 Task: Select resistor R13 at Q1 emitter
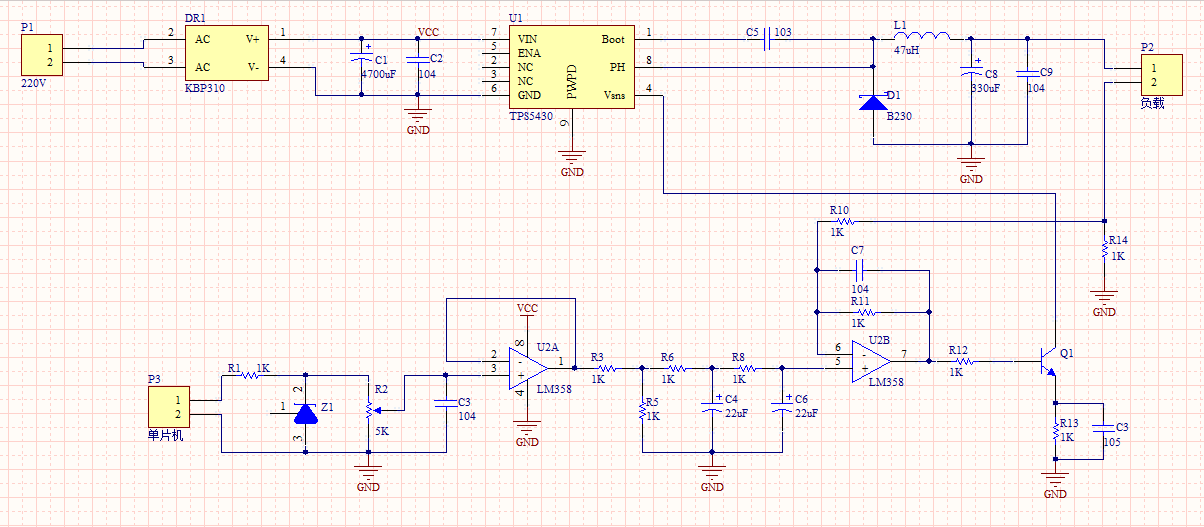(x=1055, y=431)
